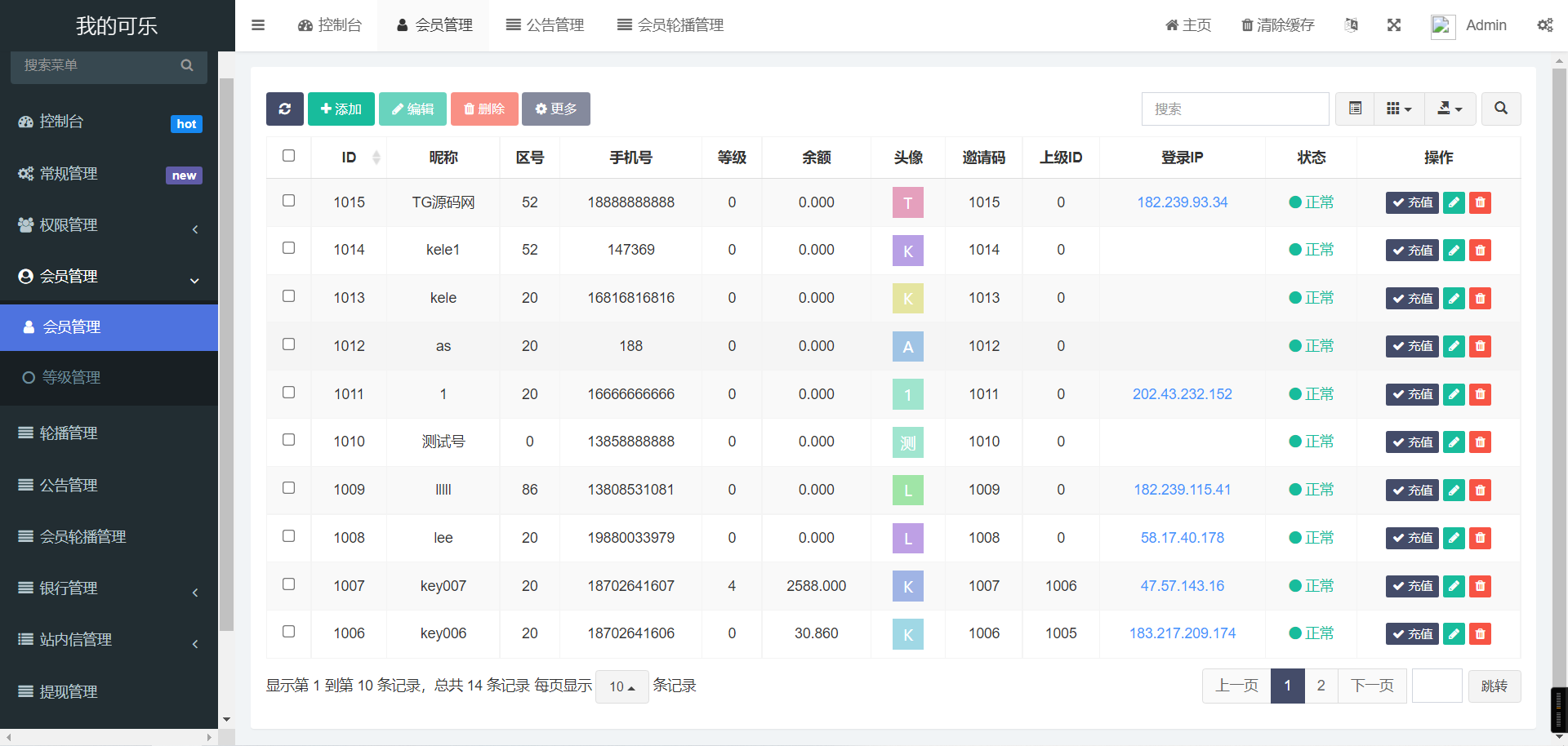Expand the 权限管理 sidebar menu
Viewport: 1568px width, 746px height.
coord(109,225)
